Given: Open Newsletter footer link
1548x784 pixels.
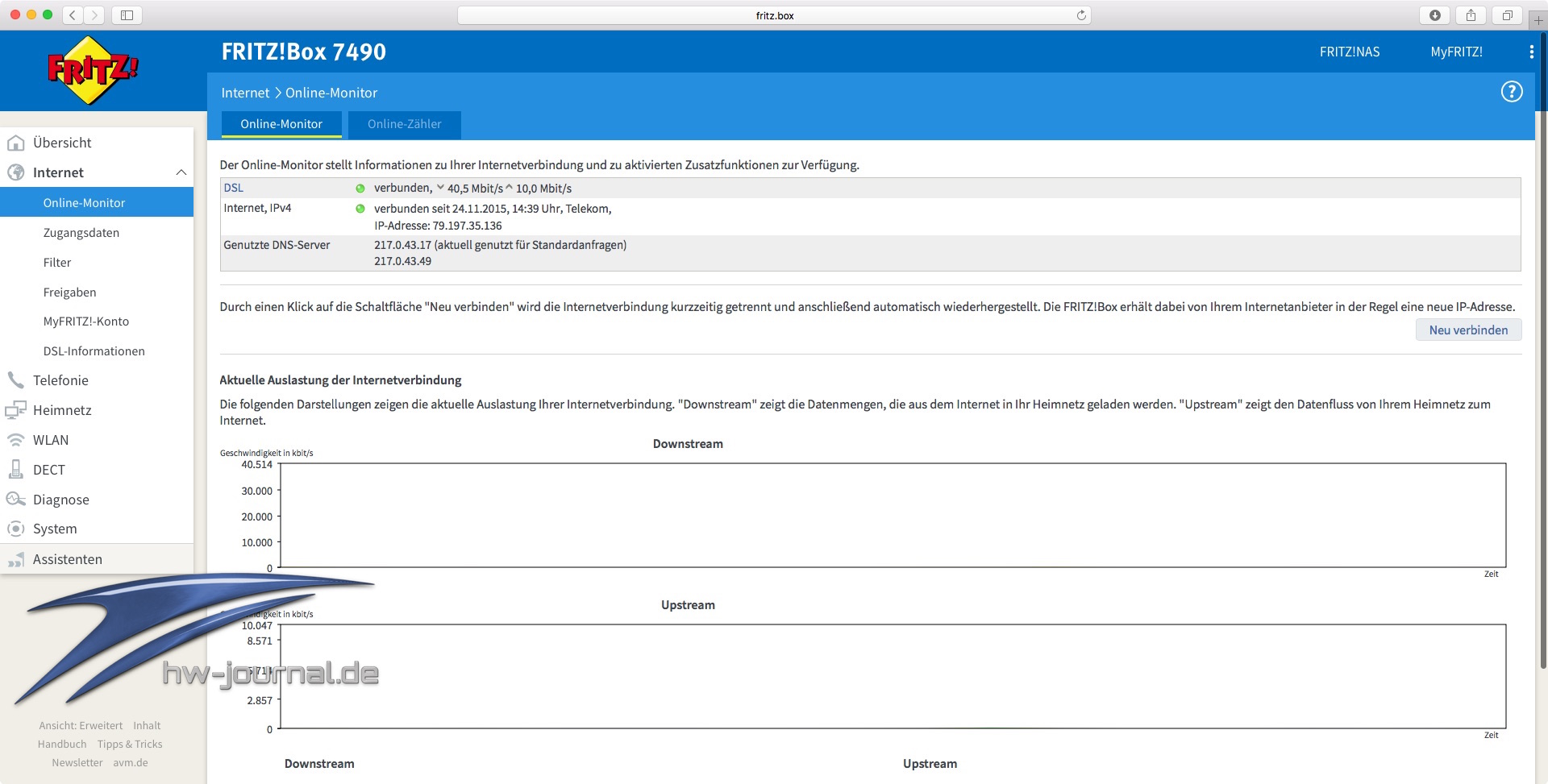Looking at the screenshot, I should (x=77, y=762).
